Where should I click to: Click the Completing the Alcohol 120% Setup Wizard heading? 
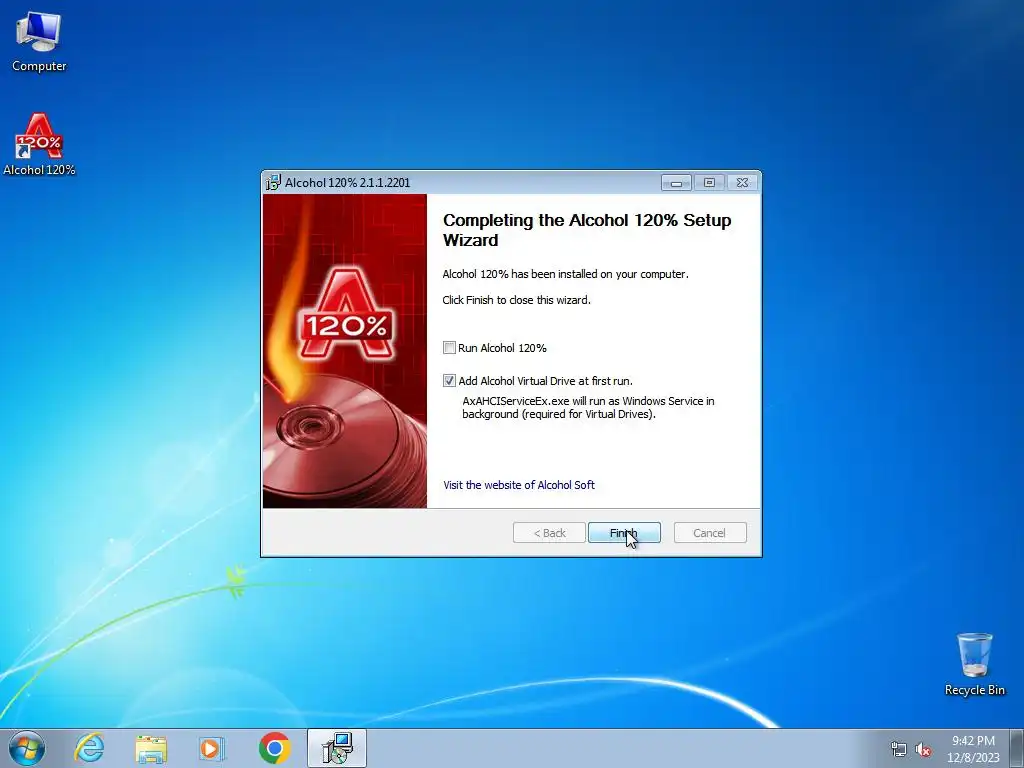(587, 230)
